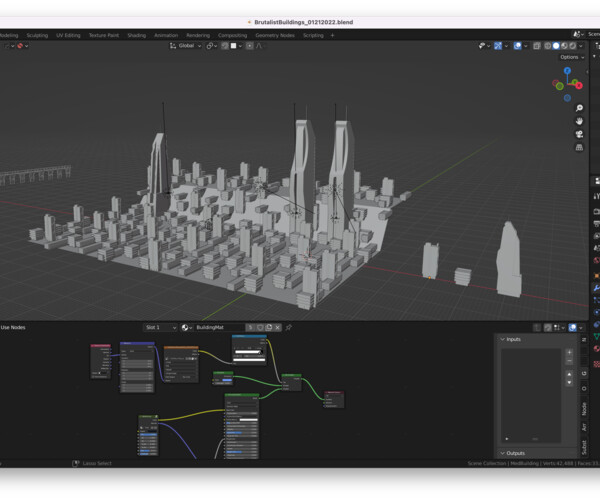Open the Global transform orientation dropdown

[x=187, y=45]
